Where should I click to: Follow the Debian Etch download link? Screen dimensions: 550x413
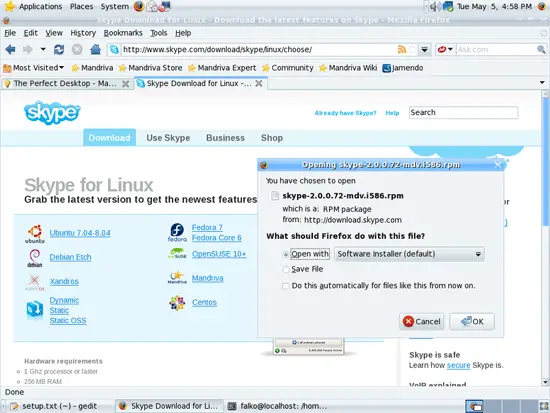tap(71, 257)
